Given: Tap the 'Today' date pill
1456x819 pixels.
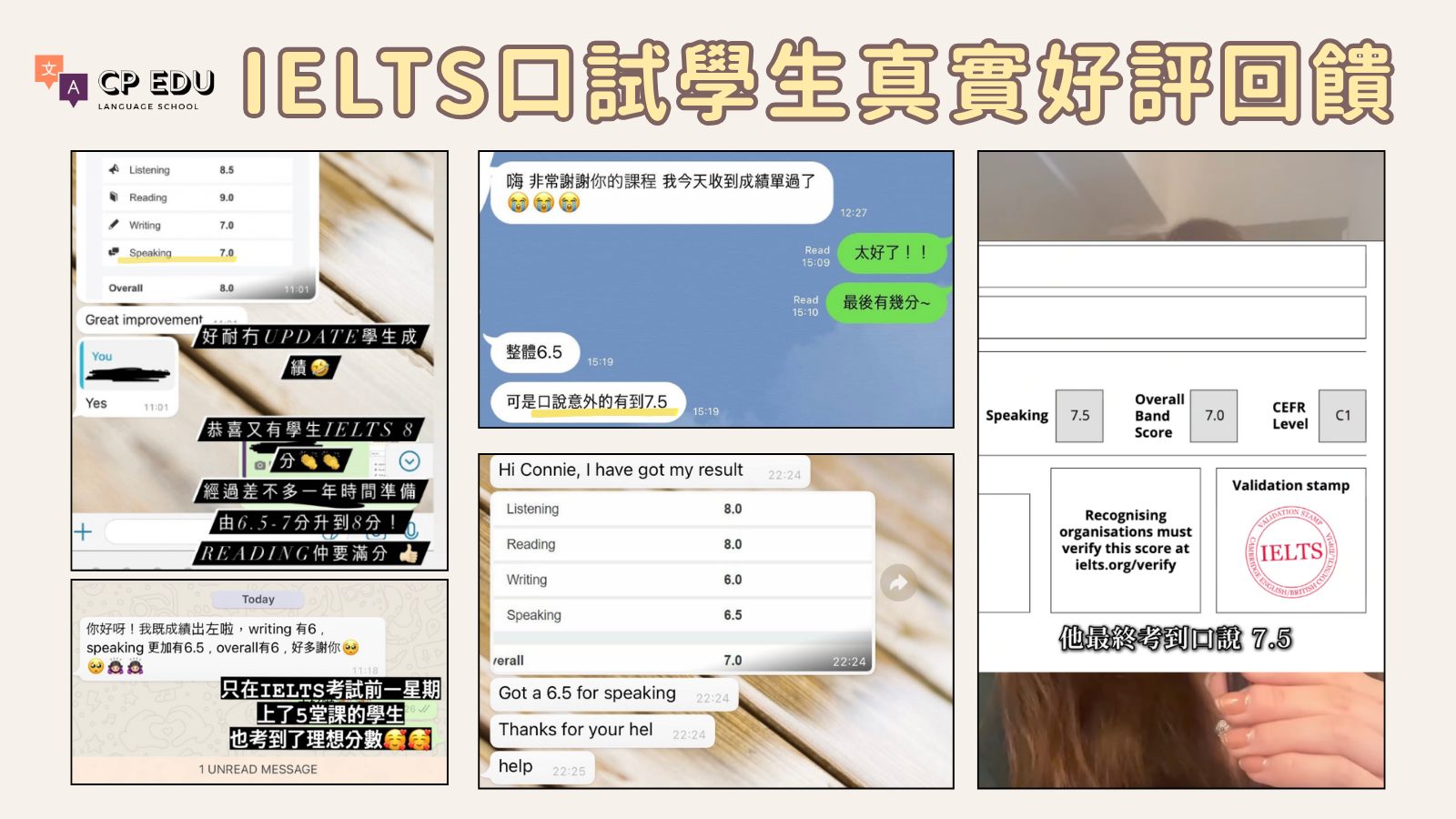Looking at the screenshot, I should point(258,599).
